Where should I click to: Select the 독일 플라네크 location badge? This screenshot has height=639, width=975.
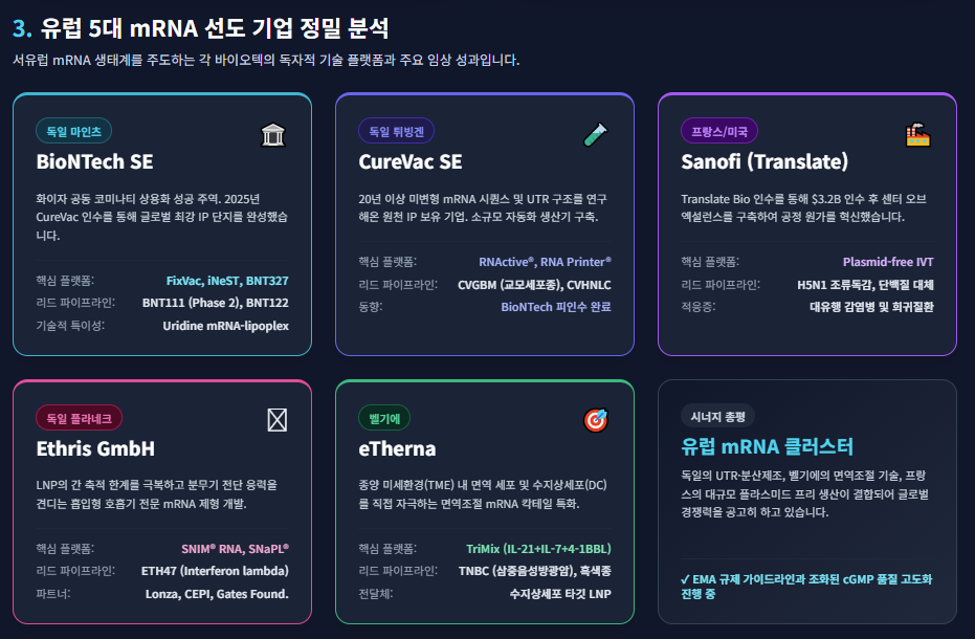pos(79,418)
